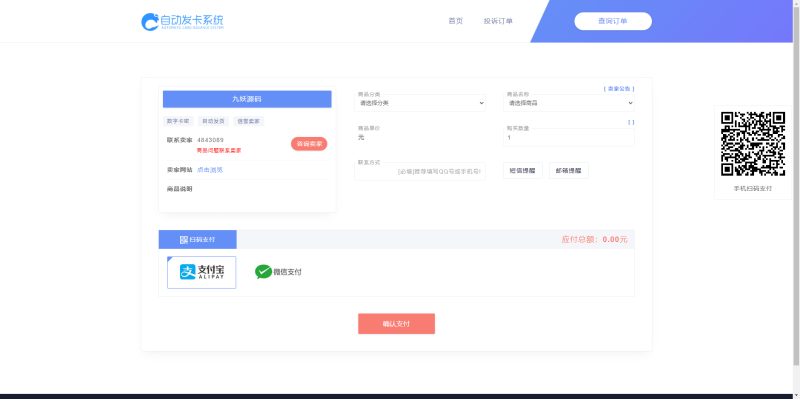Click the empty brackets link above 购买数量
This screenshot has width=800, height=399.
[631, 122]
